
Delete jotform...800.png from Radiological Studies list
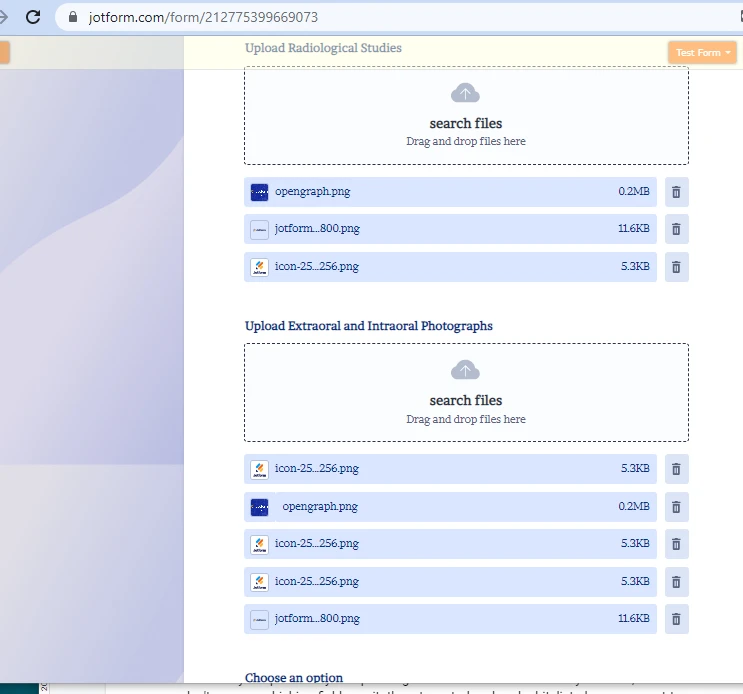coord(676,229)
